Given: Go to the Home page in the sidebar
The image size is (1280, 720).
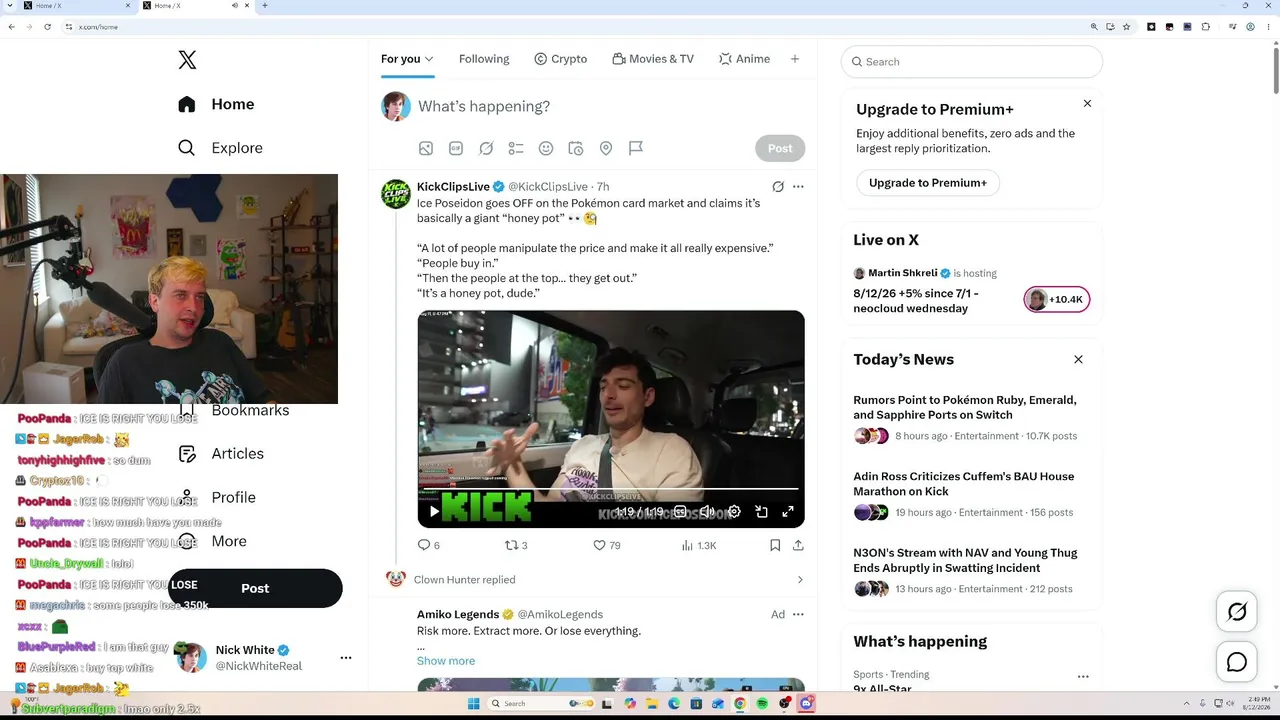Looking at the screenshot, I should tap(216, 104).
